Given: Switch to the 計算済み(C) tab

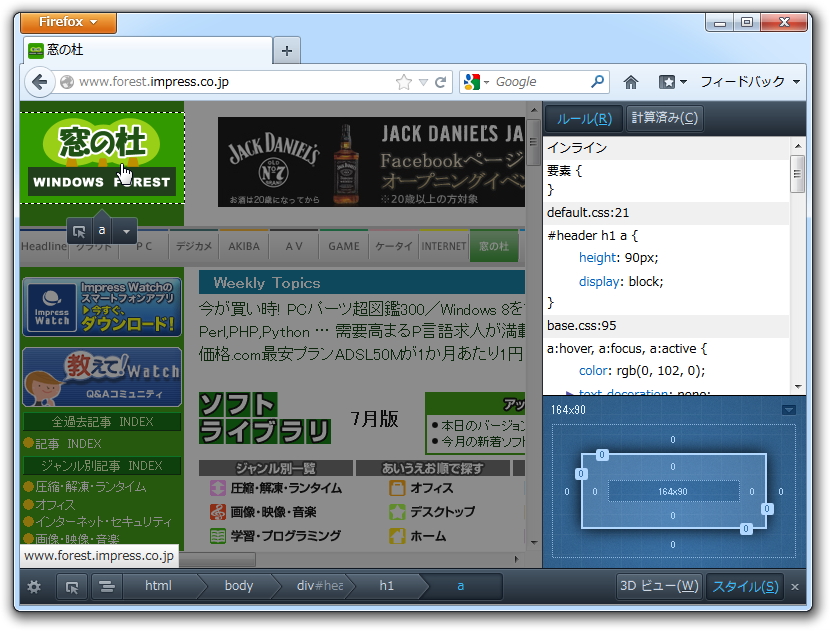Looking at the screenshot, I should (664, 118).
